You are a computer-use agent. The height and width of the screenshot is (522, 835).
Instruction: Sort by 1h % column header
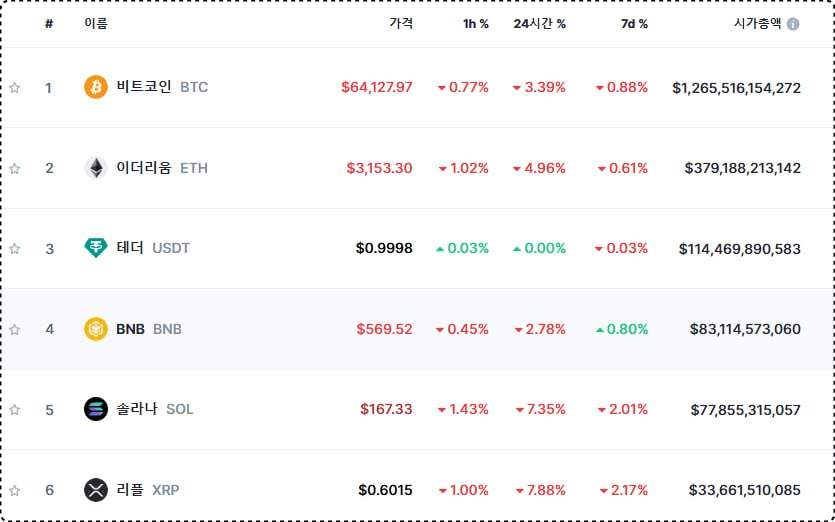[476, 23]
